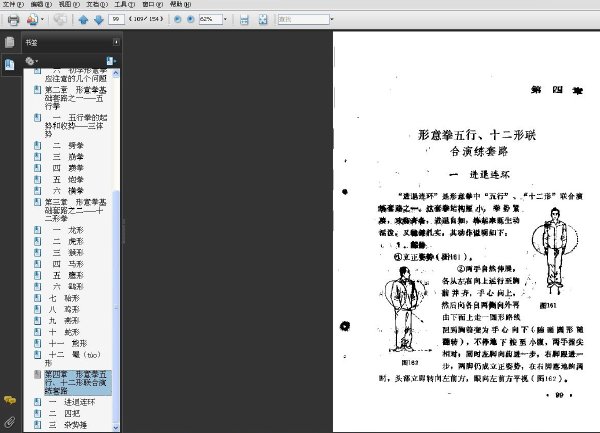Viewport: 600px width, 433px height.
Task: Click bookmark icon beside 二 四把
Action: pyautogui.click(x=38, y=413)
